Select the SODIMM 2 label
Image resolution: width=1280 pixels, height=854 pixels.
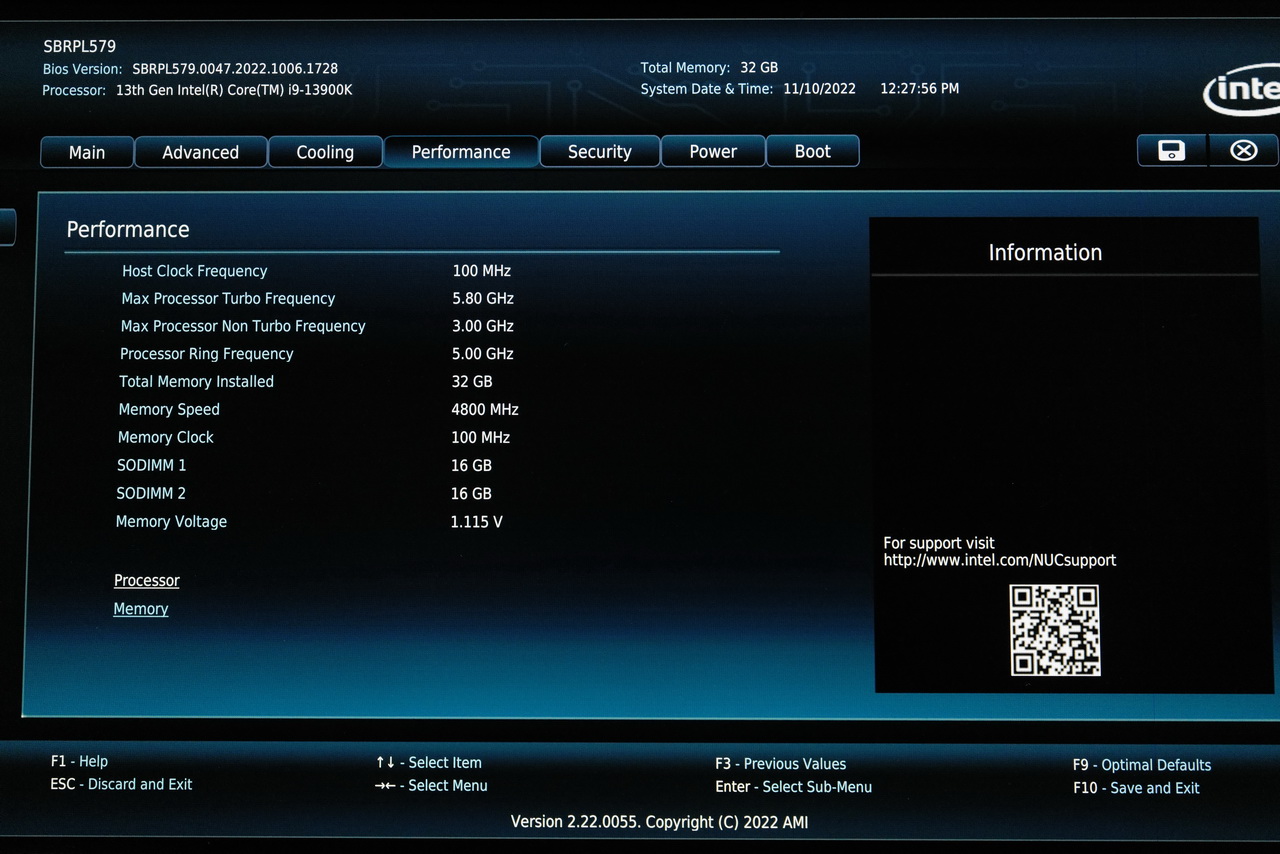coord(151,493)
